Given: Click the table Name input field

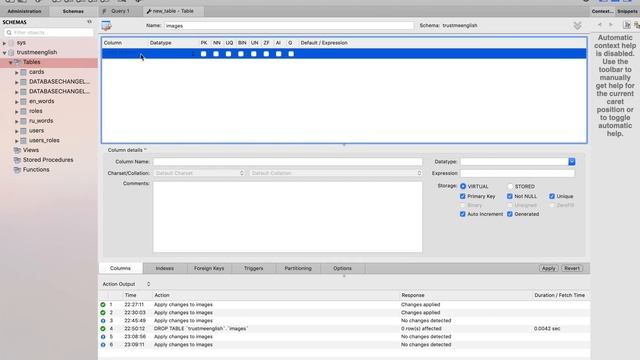Looking at the screenshot, I should [289, 26].
